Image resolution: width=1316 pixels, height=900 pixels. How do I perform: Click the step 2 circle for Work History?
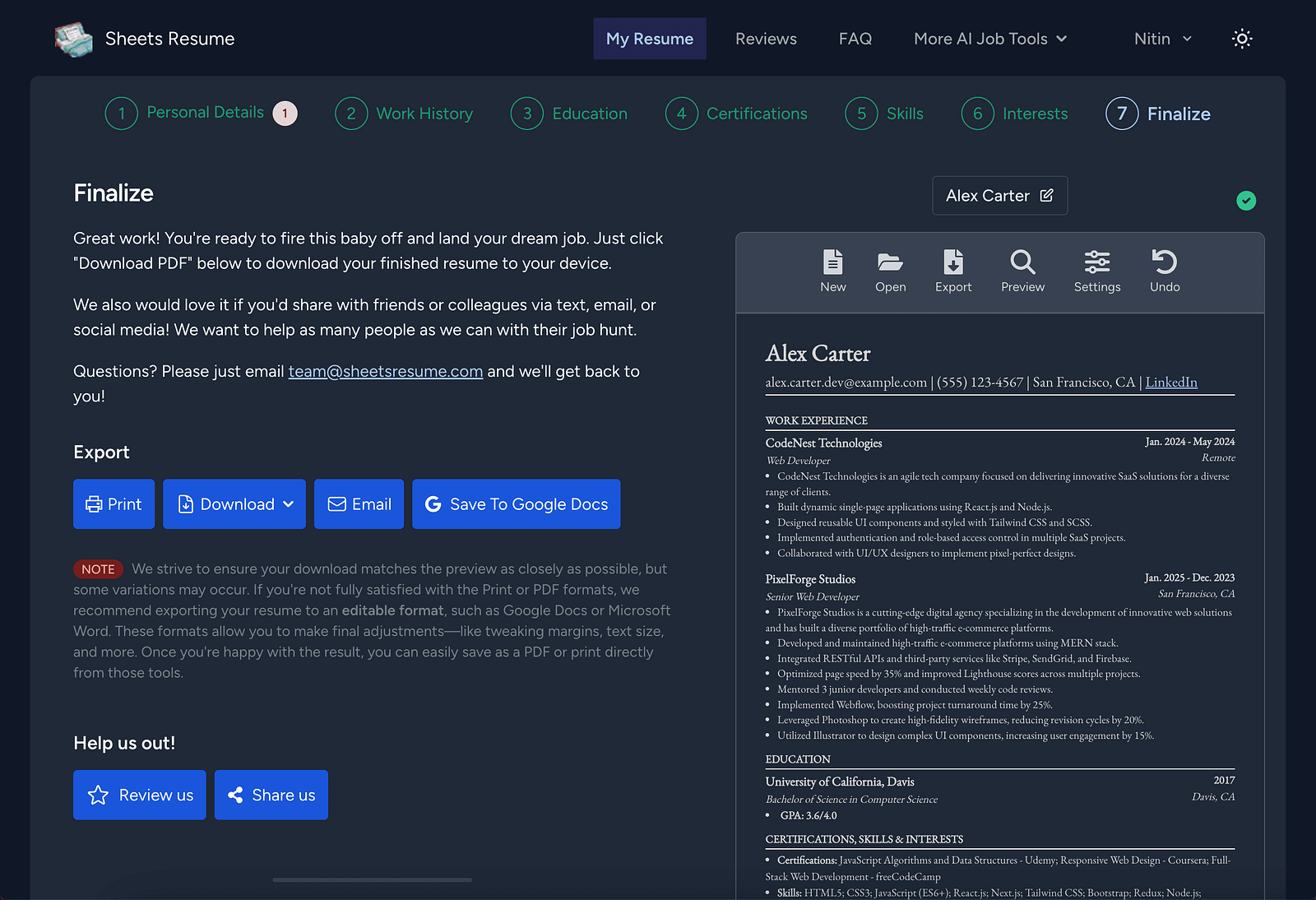(351, 114)
